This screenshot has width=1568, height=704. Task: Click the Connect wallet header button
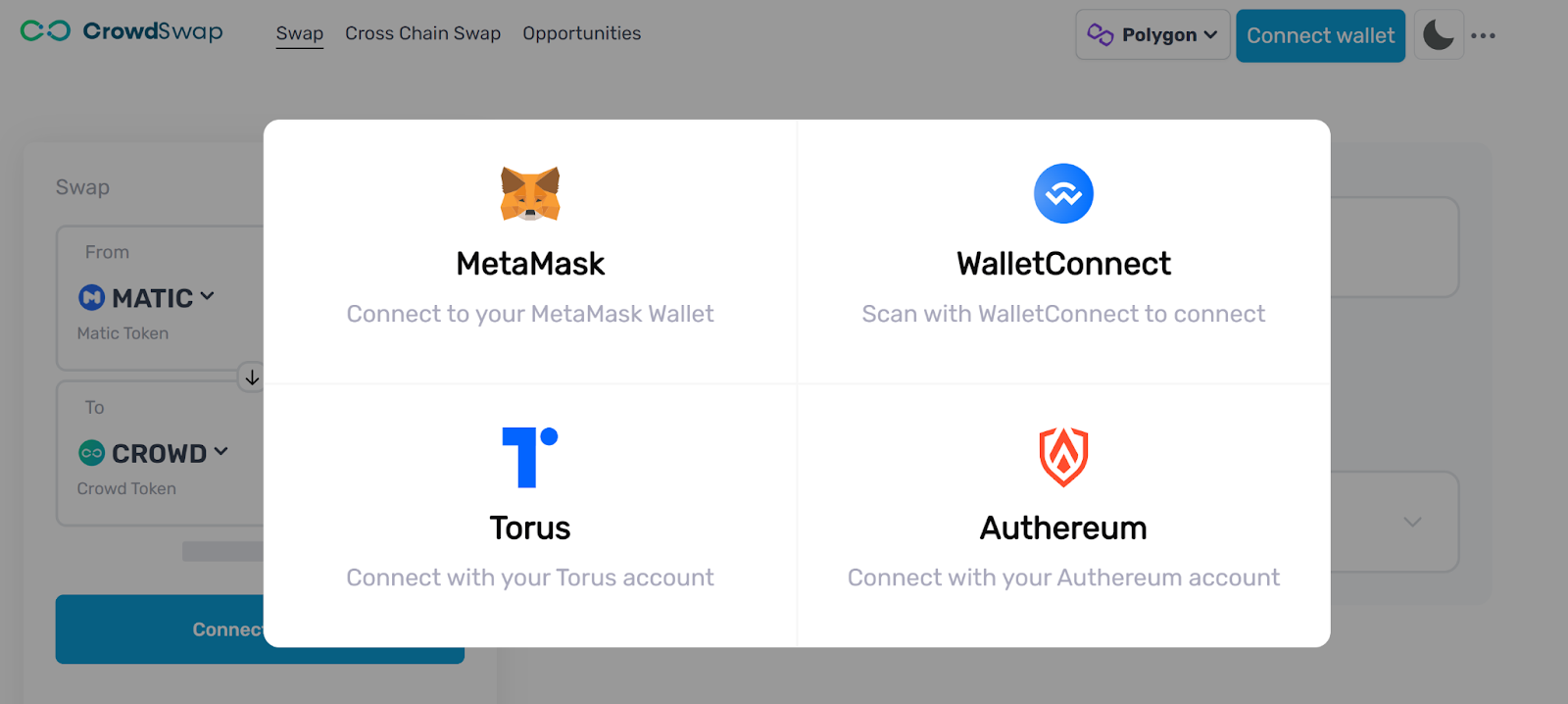click(1320, 35)
